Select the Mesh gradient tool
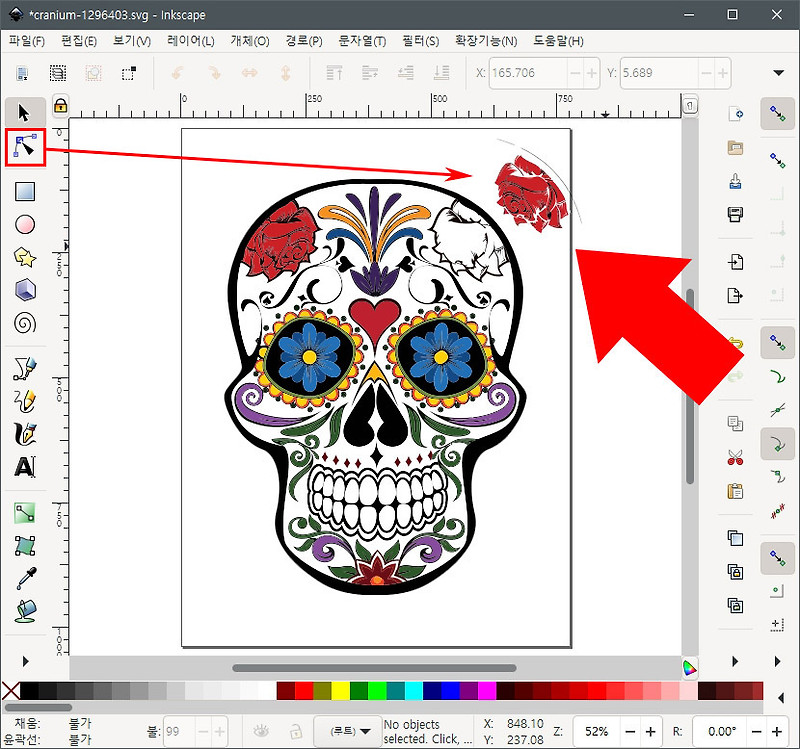The width and height of the screenshot is (800, 749). (25, 545)
